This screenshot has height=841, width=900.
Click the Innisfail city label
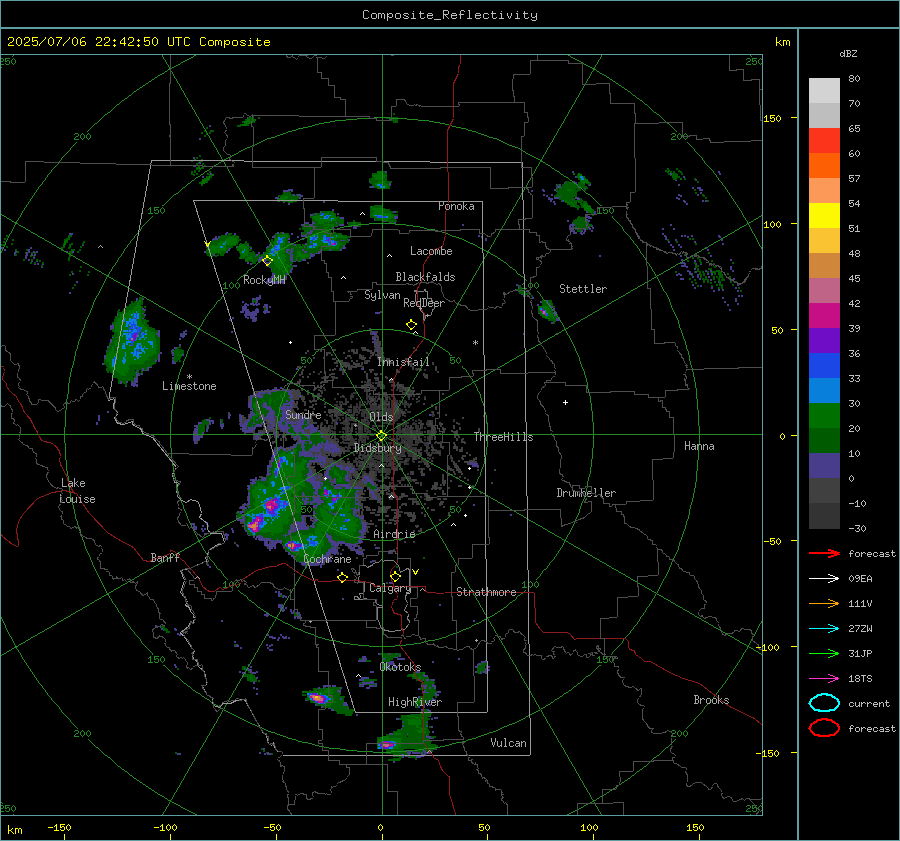(404, 362)
